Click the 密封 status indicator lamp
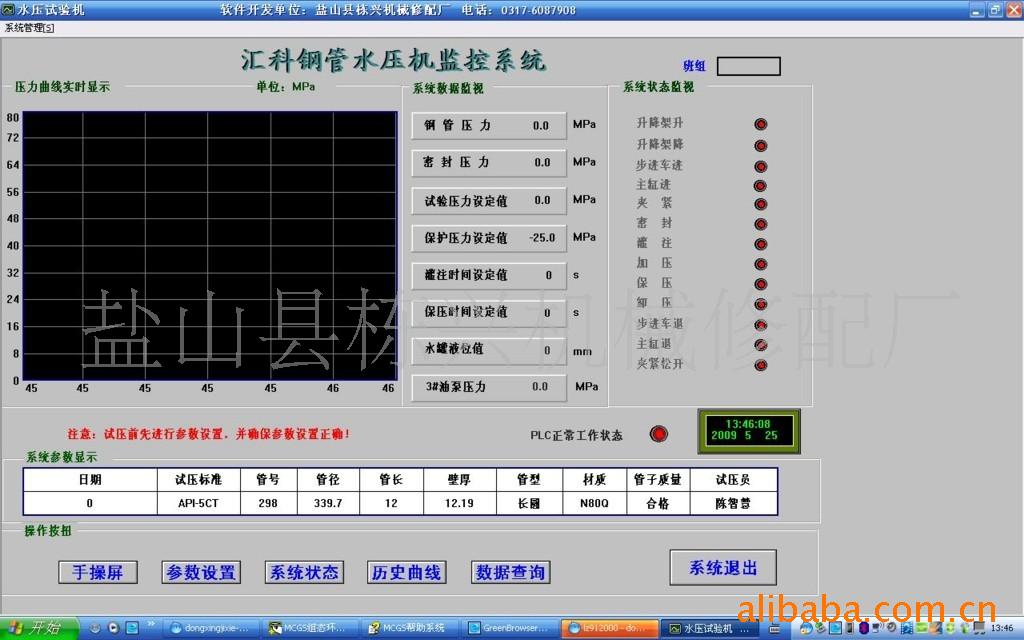This screenshot has width=1024, height=640. pyautogui.click(x=761, y=224)
